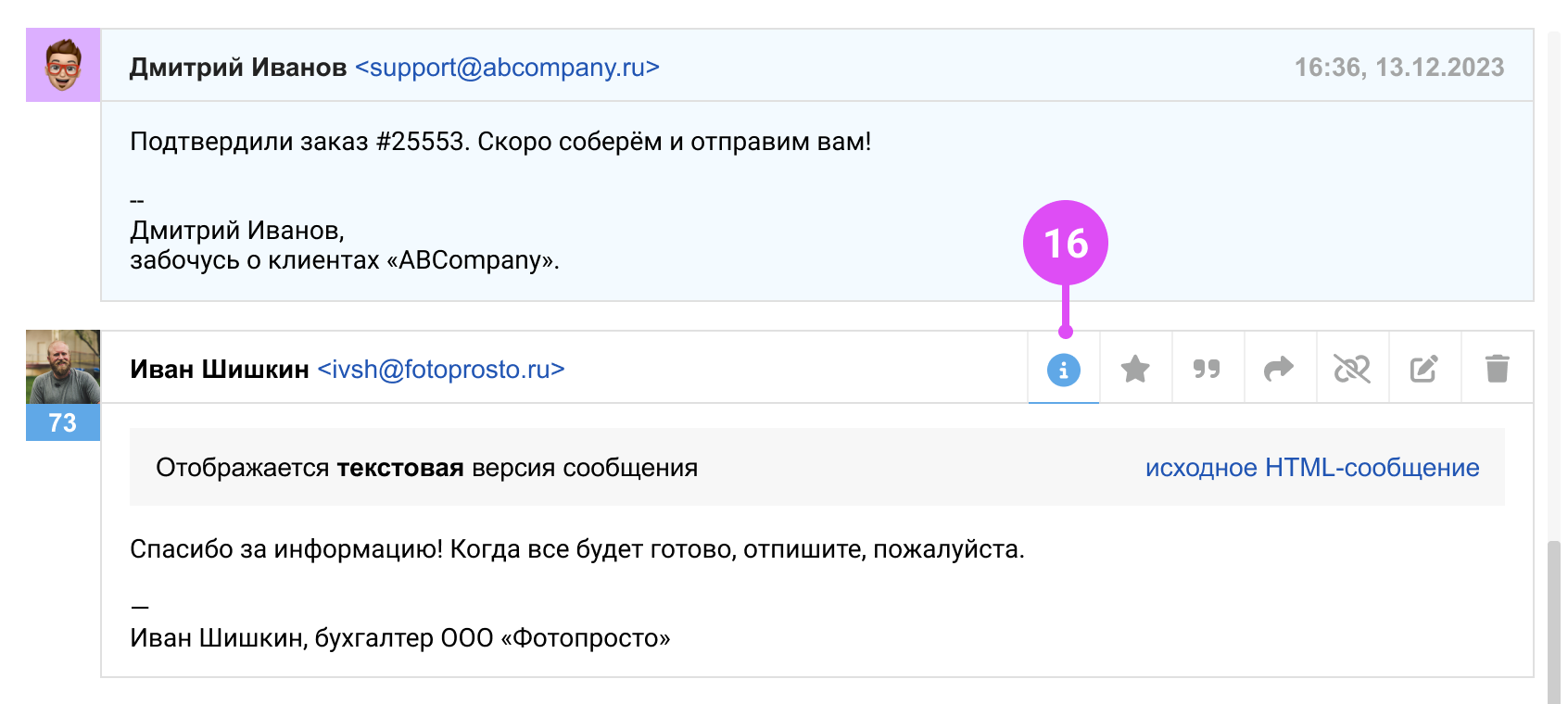
Task: Click the ivsh@fotoprosto.ru email address
Action: pos(441,370)
